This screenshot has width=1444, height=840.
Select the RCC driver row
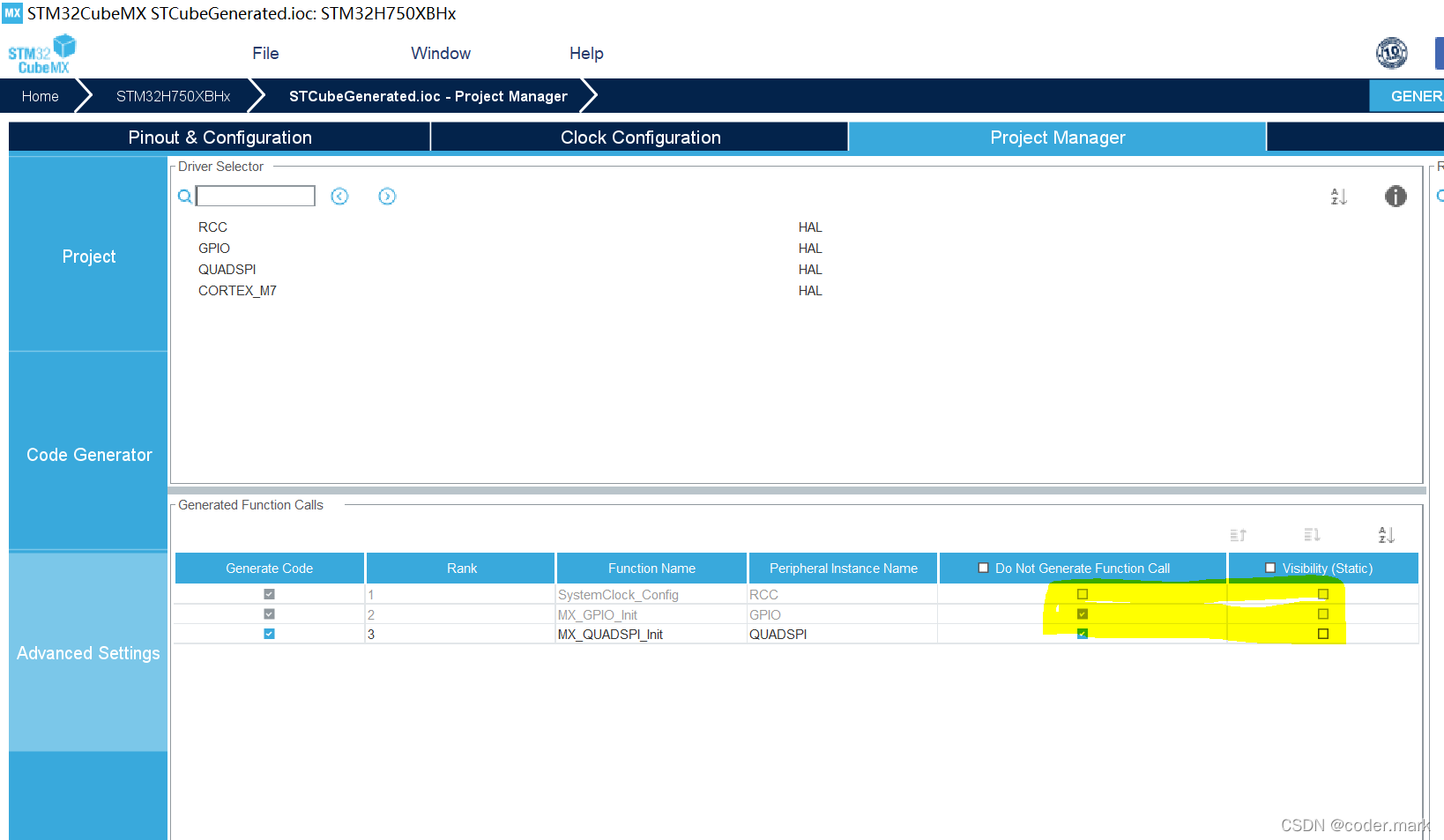pyautogui.click(x=212, y=227)
